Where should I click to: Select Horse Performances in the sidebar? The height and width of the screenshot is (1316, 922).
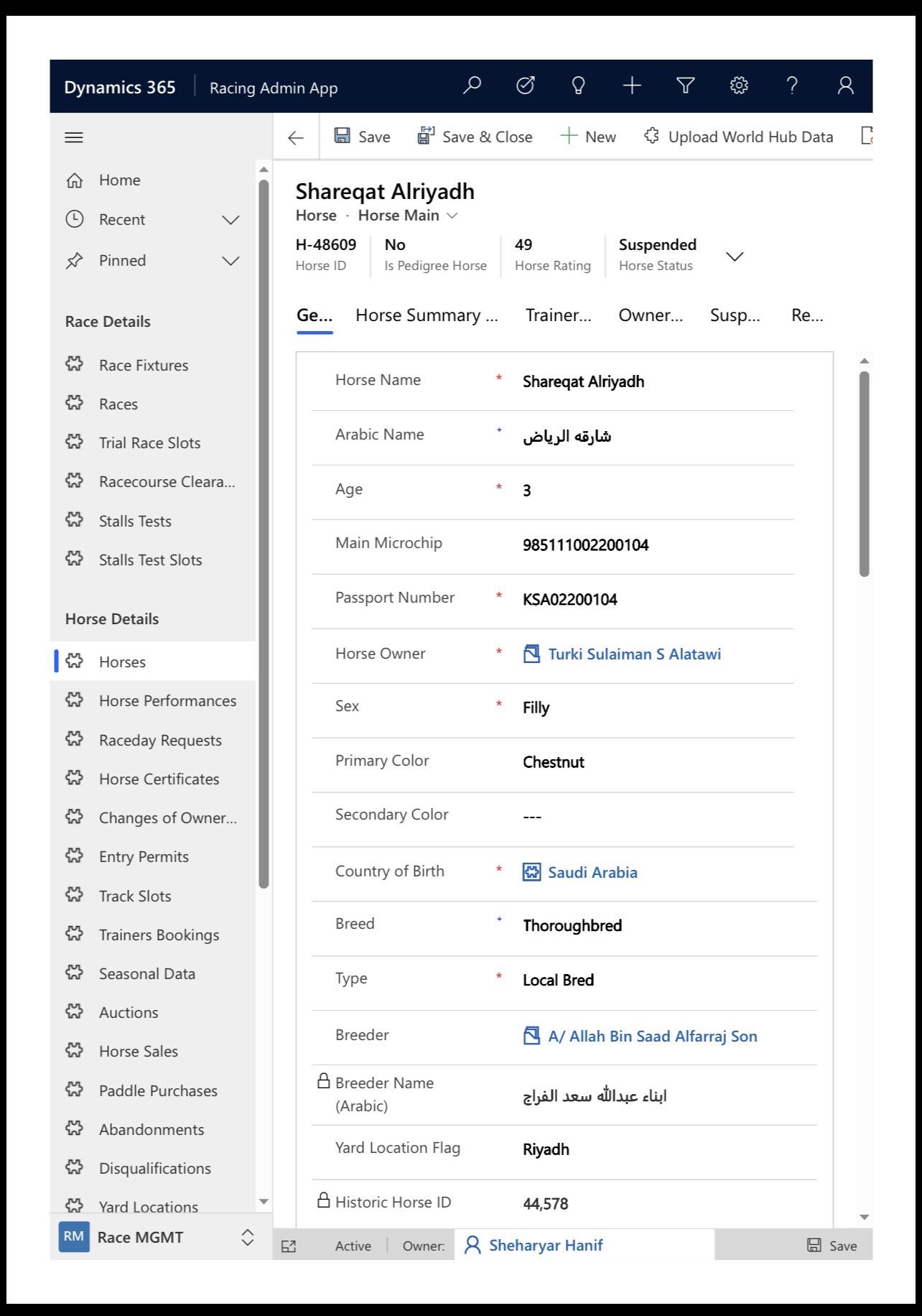pos(167,701)
